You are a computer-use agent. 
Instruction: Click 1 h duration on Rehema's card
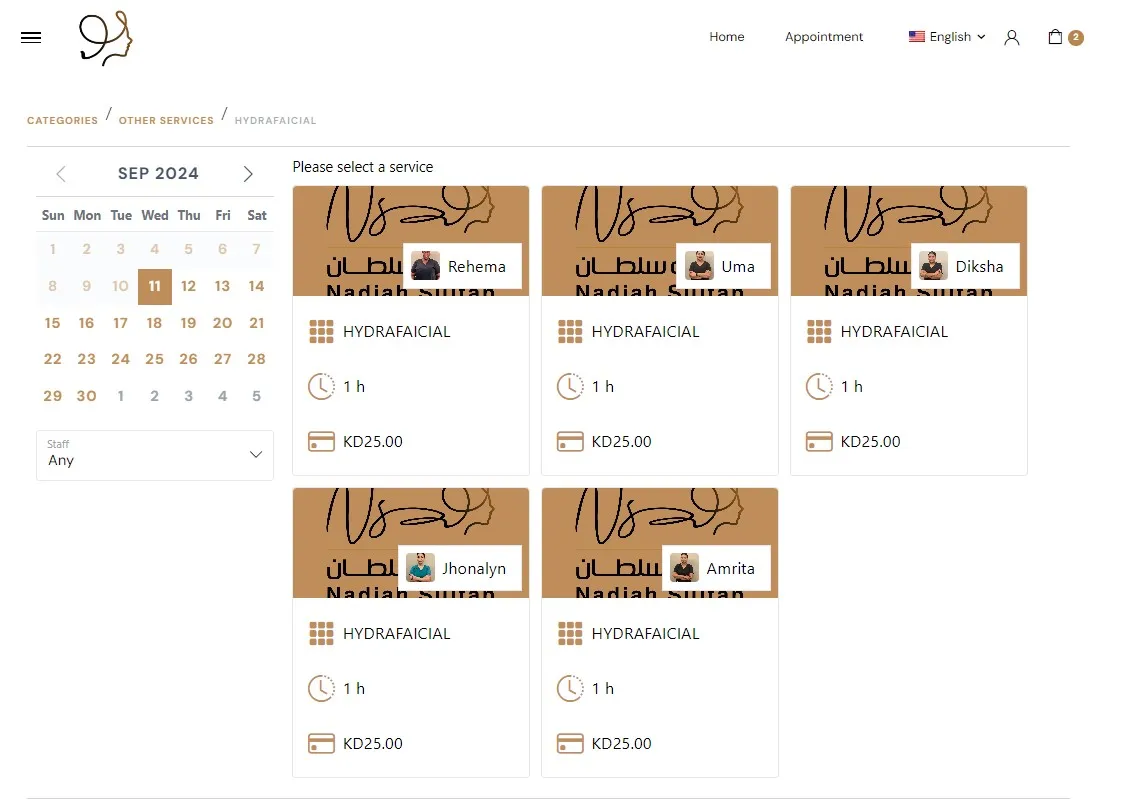pyautogui.click(x=354, y=386)
